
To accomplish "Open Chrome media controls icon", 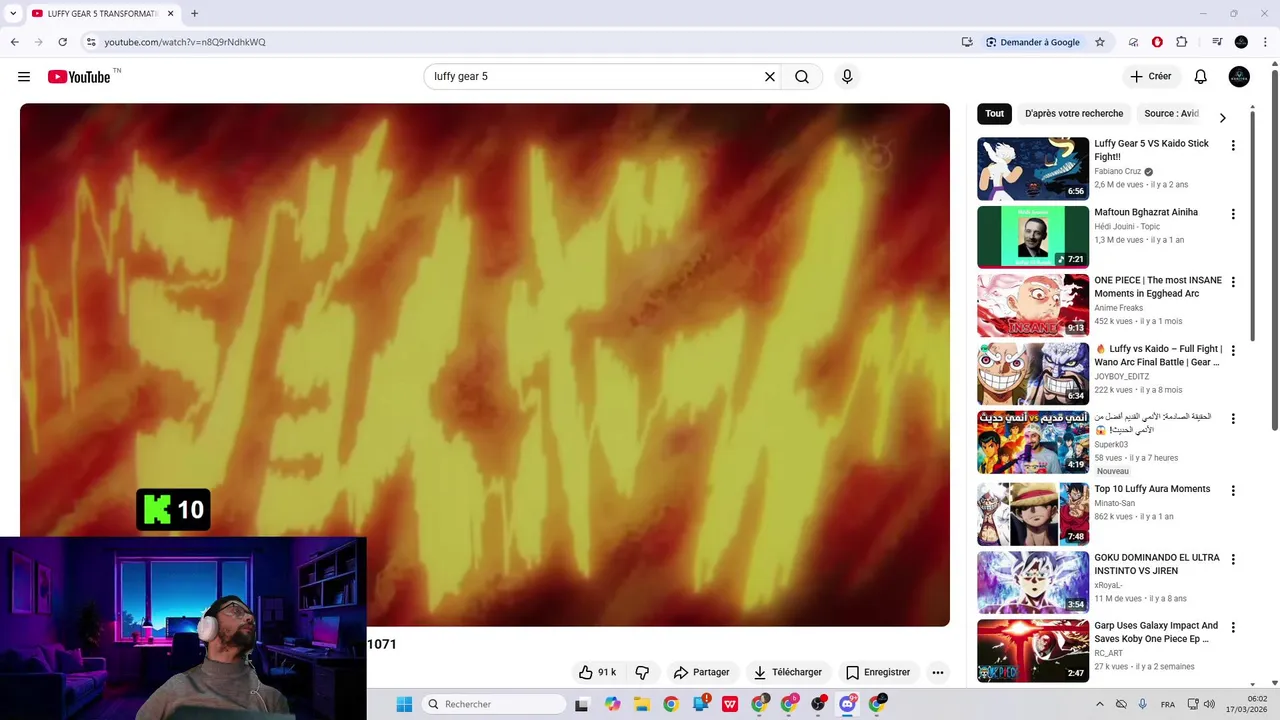I will click(x=1217, y=42).
